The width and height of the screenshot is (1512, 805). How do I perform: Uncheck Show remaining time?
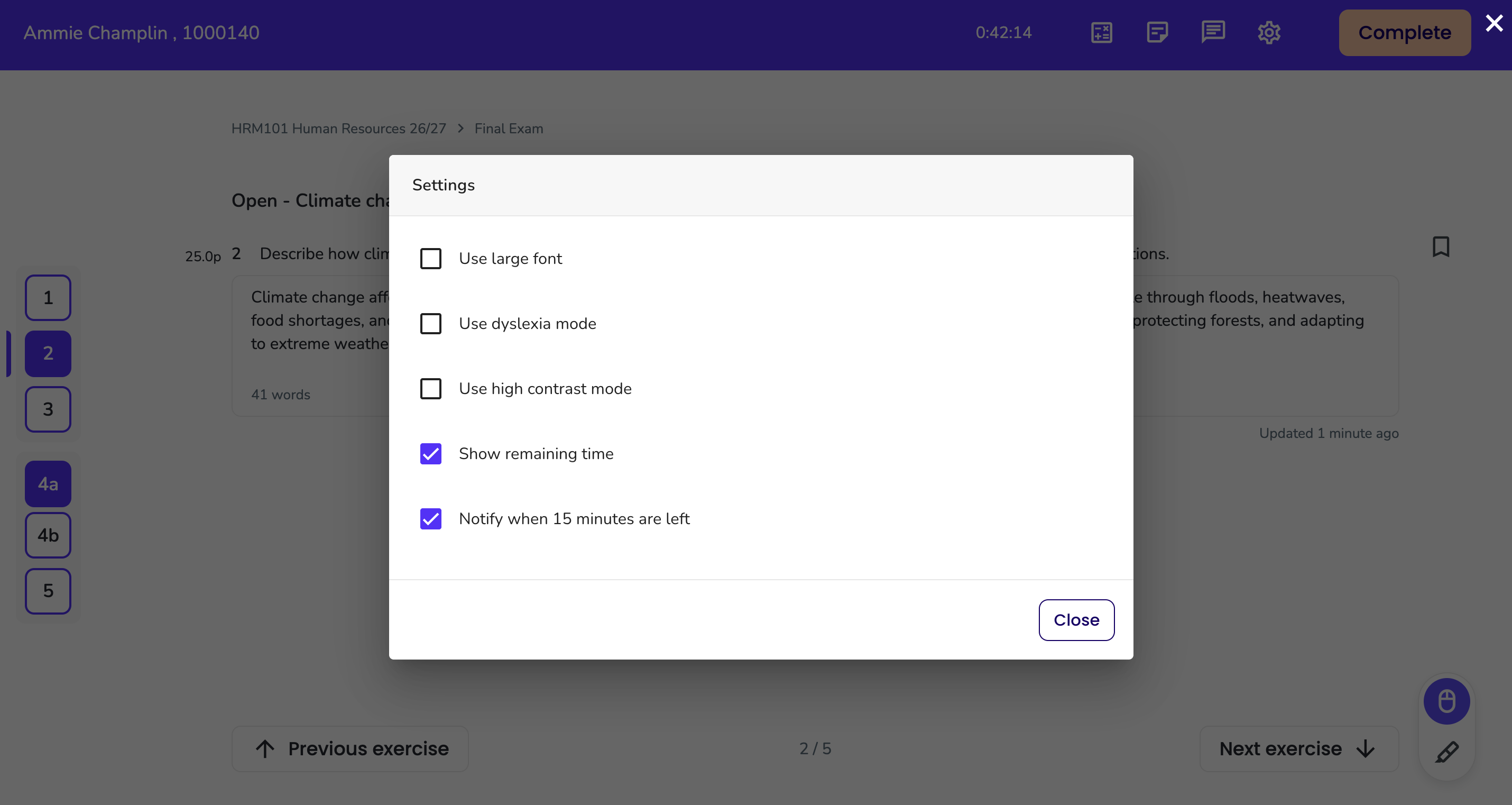pyautogui.click(x=431, y=454)
